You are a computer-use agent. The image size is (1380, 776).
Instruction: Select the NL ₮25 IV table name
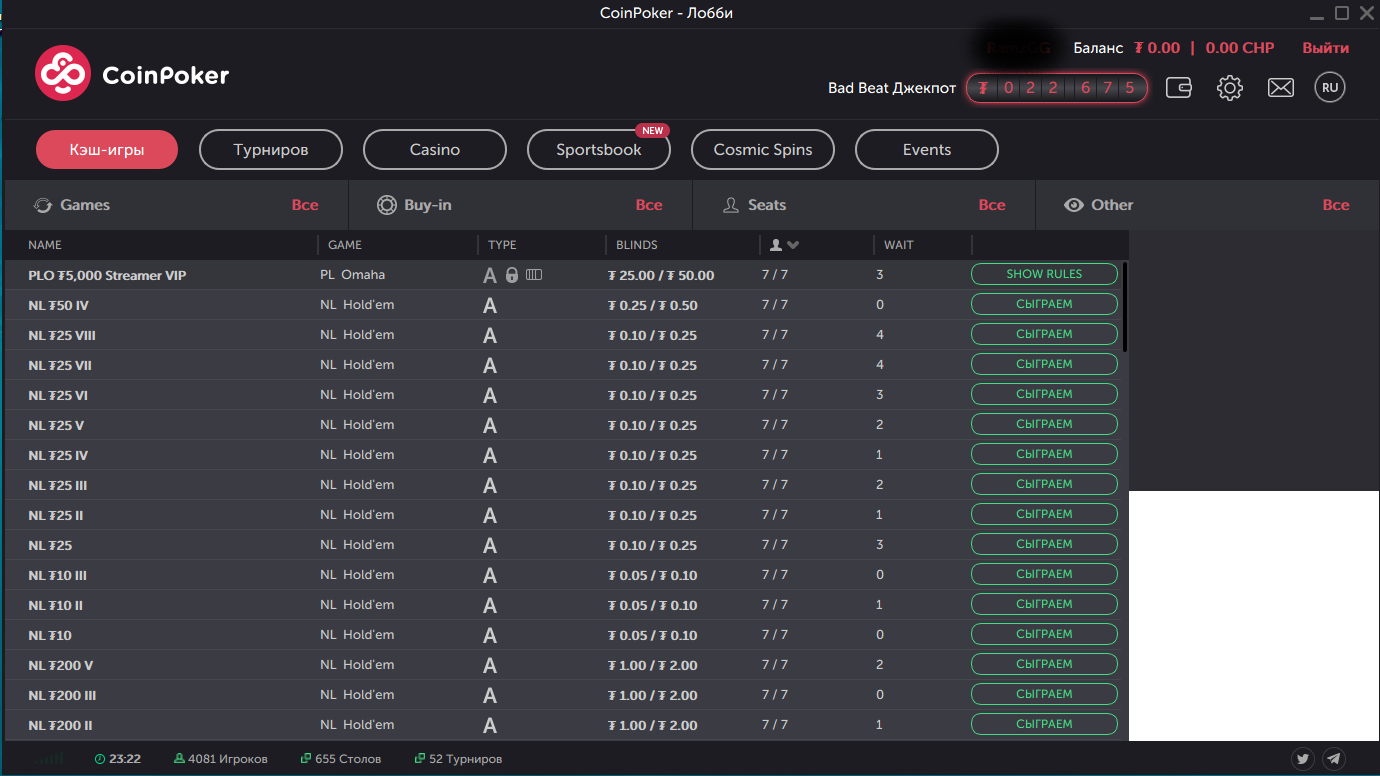58,456
